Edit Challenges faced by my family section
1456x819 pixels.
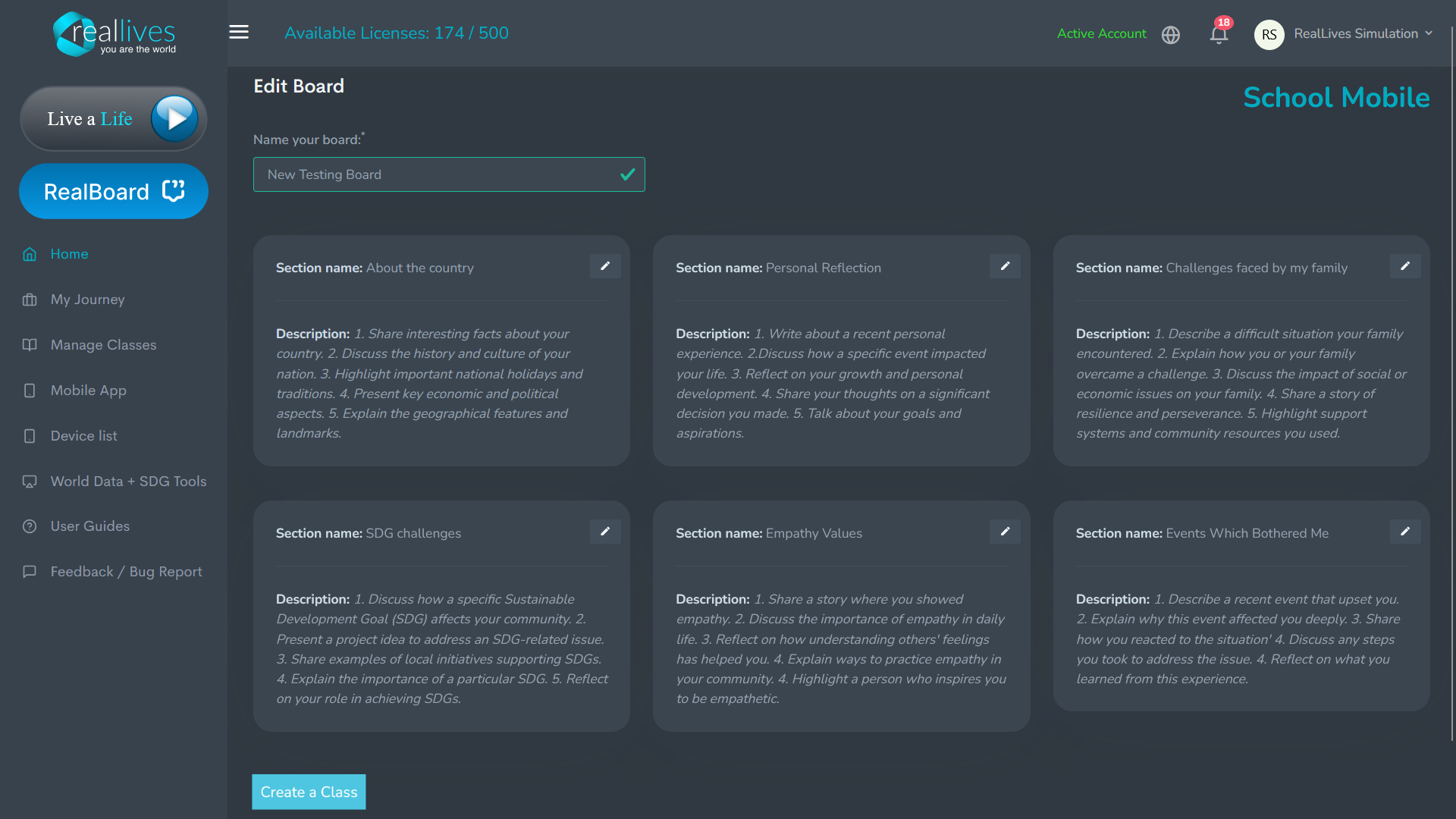coord(1405,266)
